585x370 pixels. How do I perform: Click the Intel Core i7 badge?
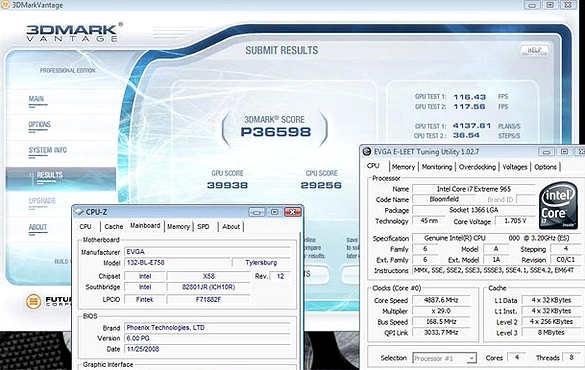pos(558,205)
